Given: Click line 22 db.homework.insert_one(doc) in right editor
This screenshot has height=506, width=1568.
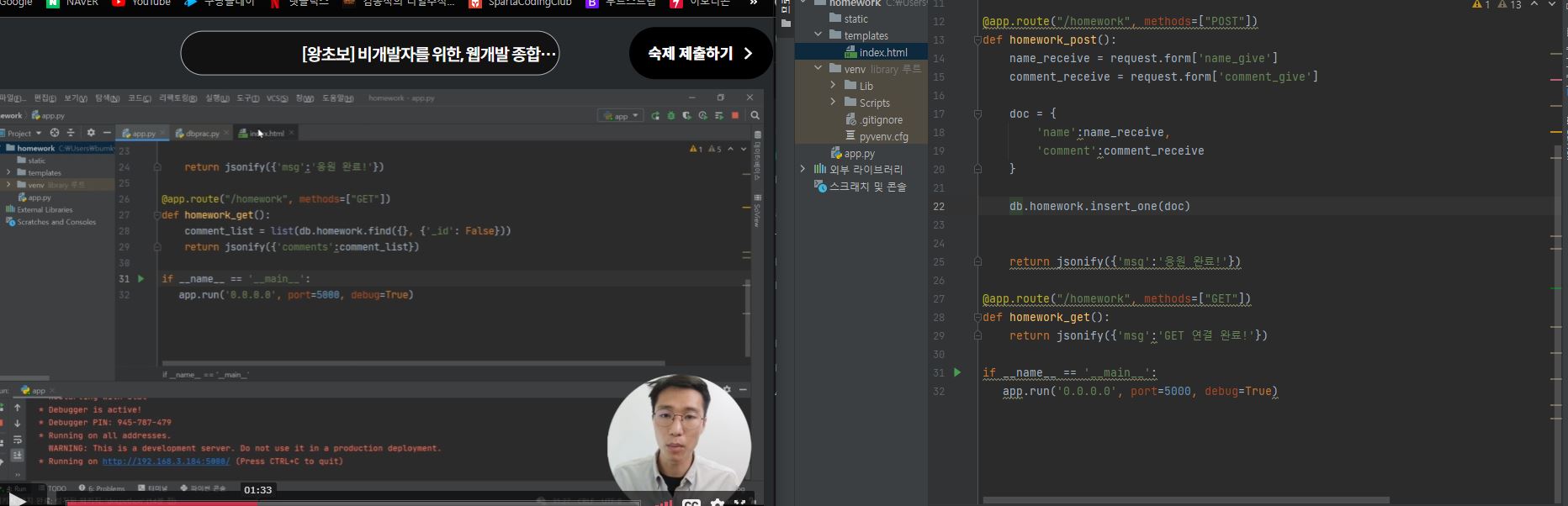Looking at the screenshot, I should pos(1099,206).
